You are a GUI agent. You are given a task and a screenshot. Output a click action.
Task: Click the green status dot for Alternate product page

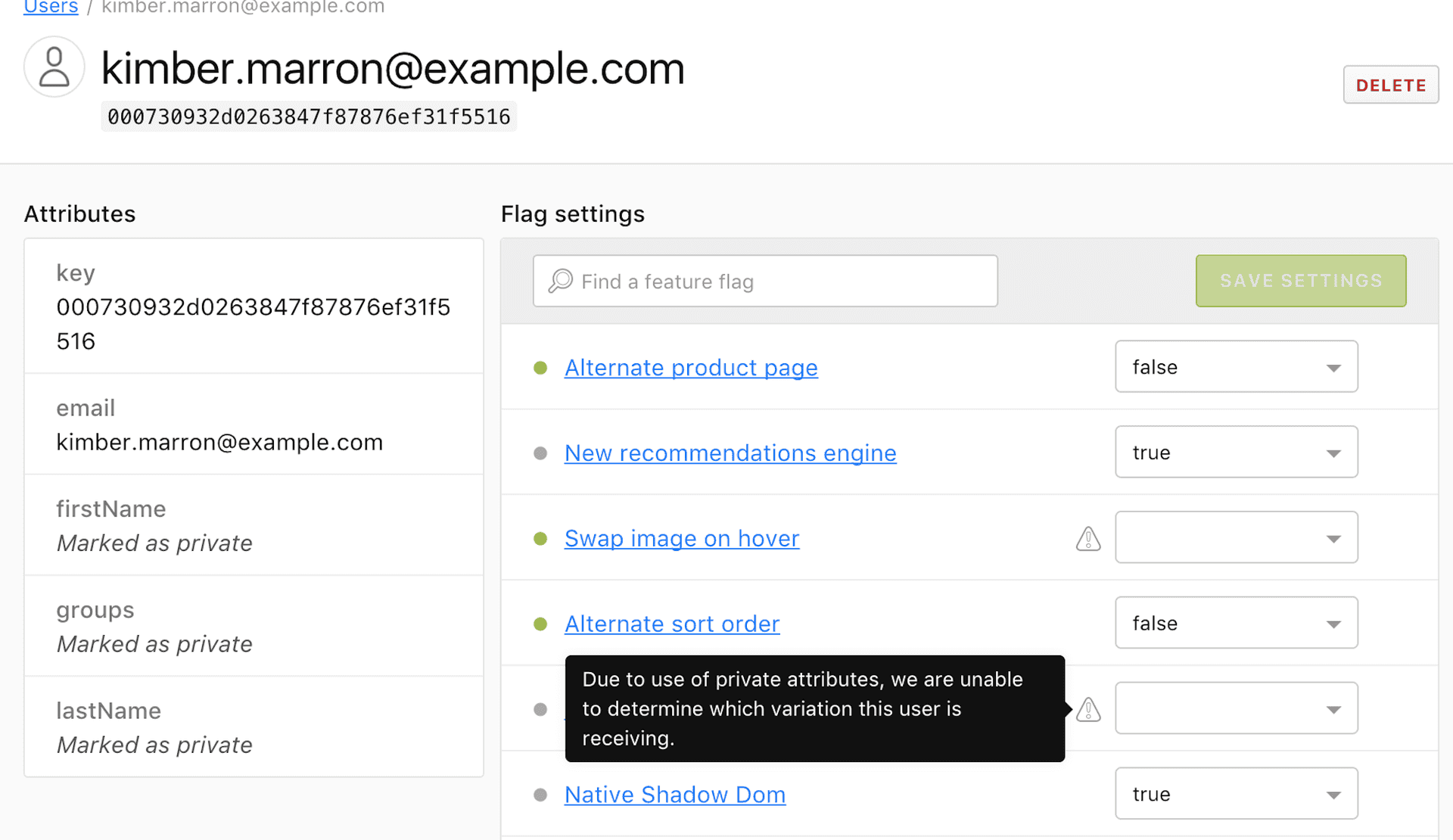(x=540, y=368)
